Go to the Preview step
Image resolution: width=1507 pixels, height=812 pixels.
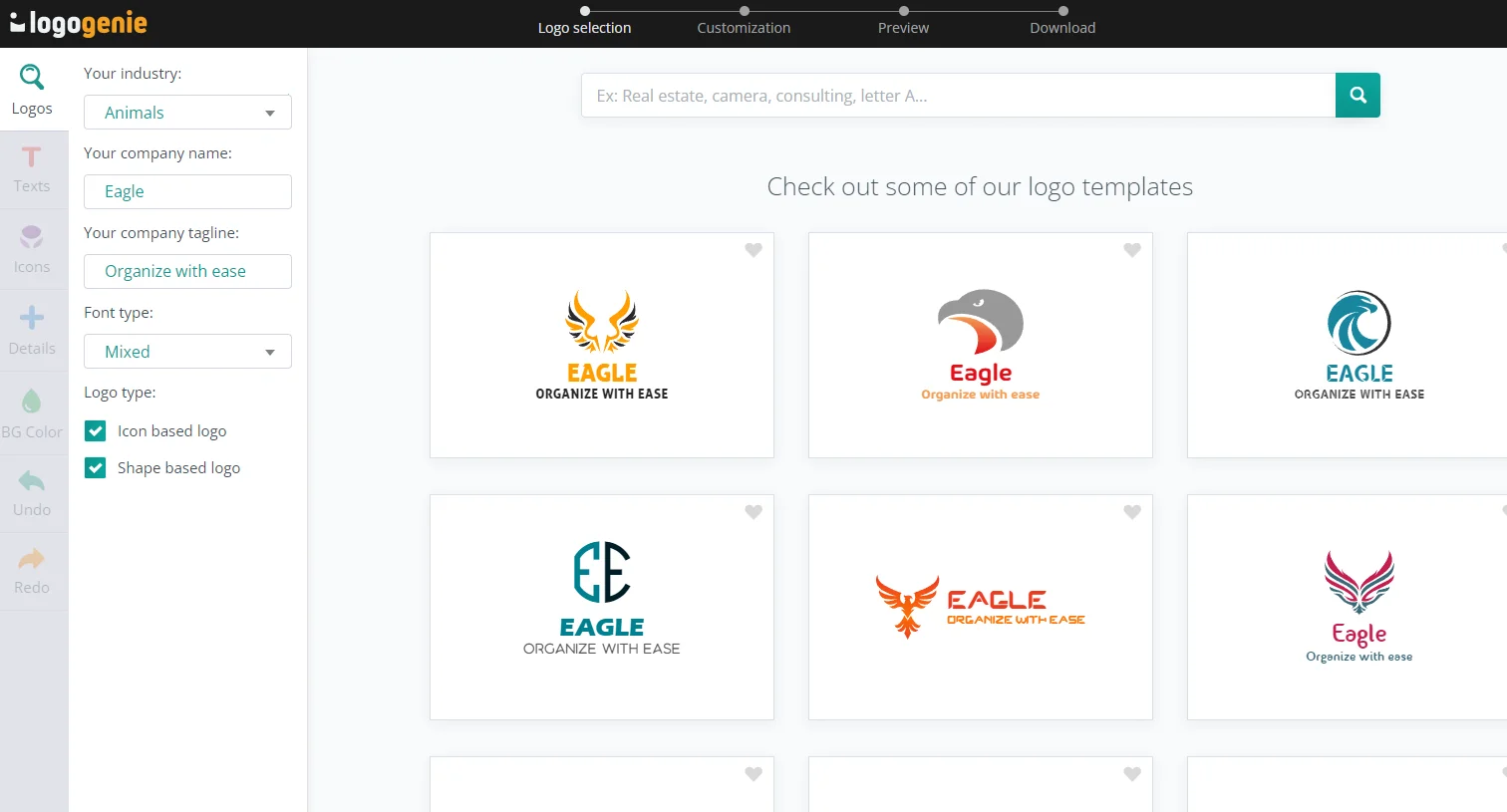903,28
